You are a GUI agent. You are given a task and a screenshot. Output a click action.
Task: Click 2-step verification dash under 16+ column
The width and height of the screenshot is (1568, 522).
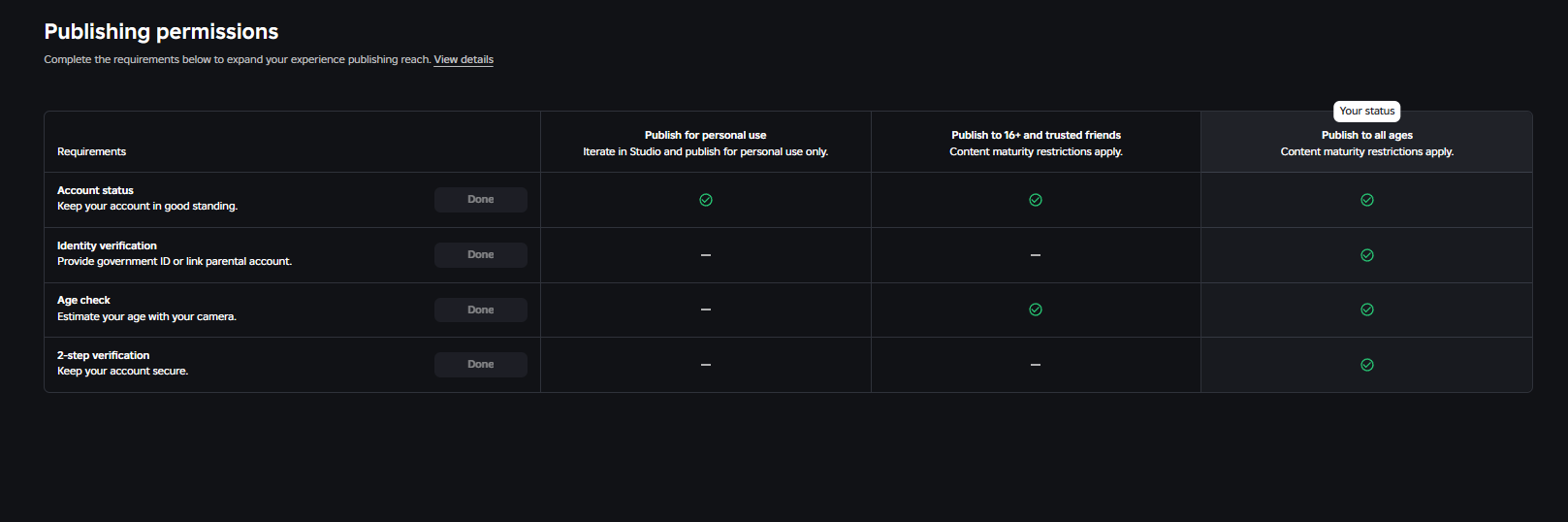click(1036, 365)
